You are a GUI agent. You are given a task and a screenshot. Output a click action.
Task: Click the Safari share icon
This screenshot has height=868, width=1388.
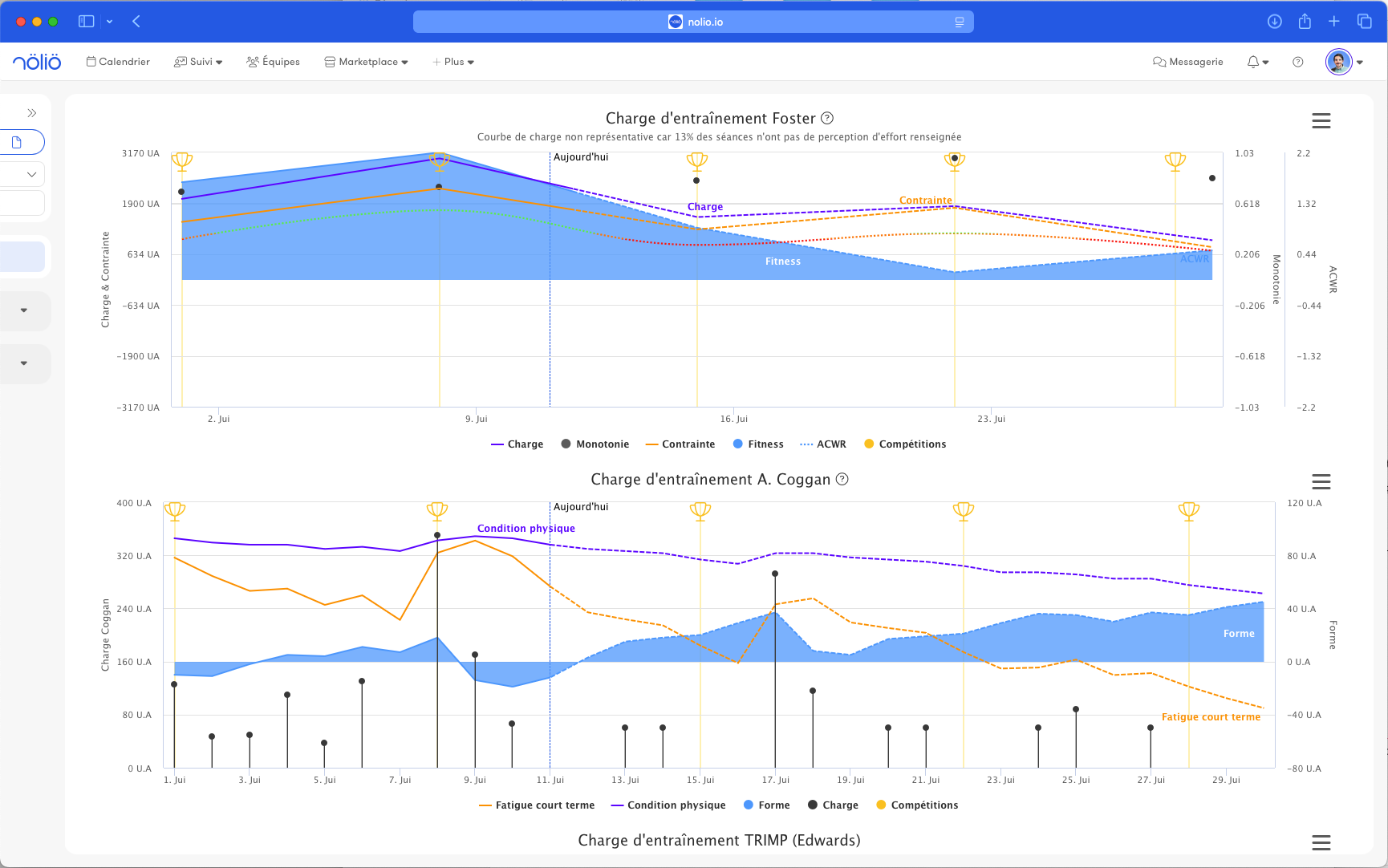pyautogui.click(x=1305, y=22)
